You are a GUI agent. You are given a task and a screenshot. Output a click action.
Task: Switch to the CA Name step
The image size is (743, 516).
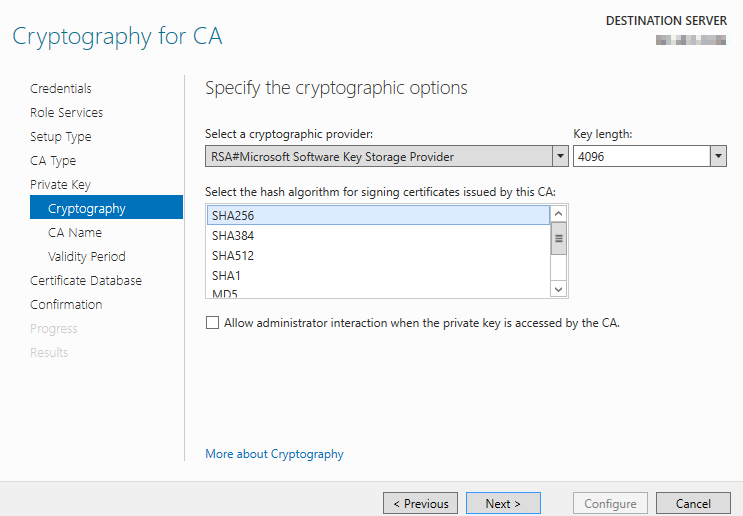[75, 233]
